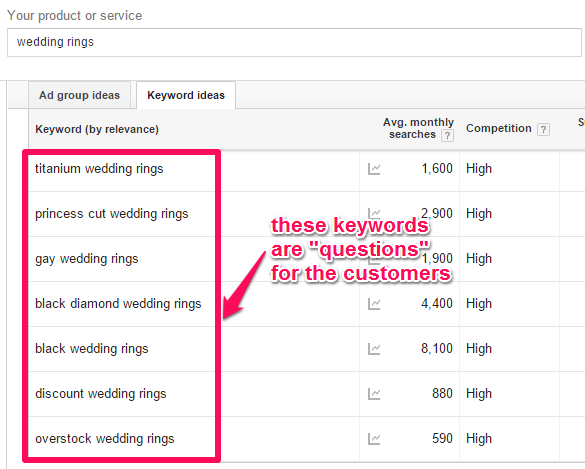
Task: Select keyword overstock wedding rings
Action: pos(104,438)
